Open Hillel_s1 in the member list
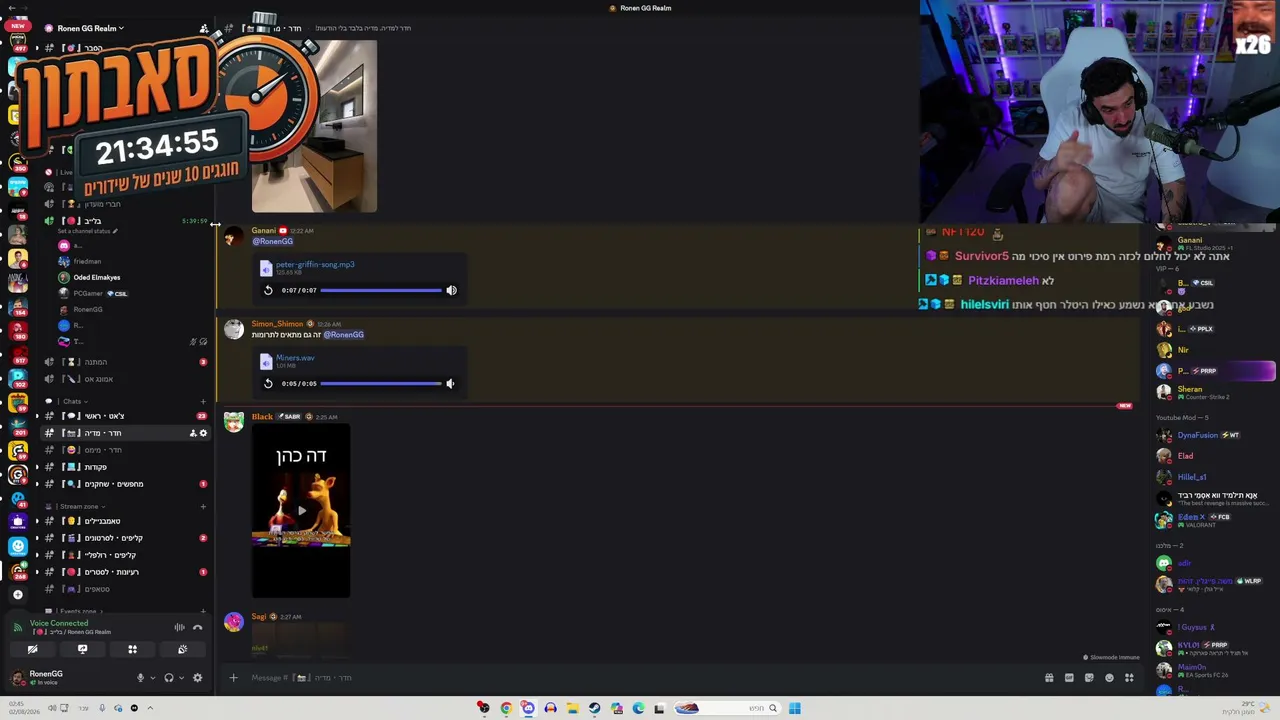This screenshot has height=720, width=1280. [x=1191, y=477]
